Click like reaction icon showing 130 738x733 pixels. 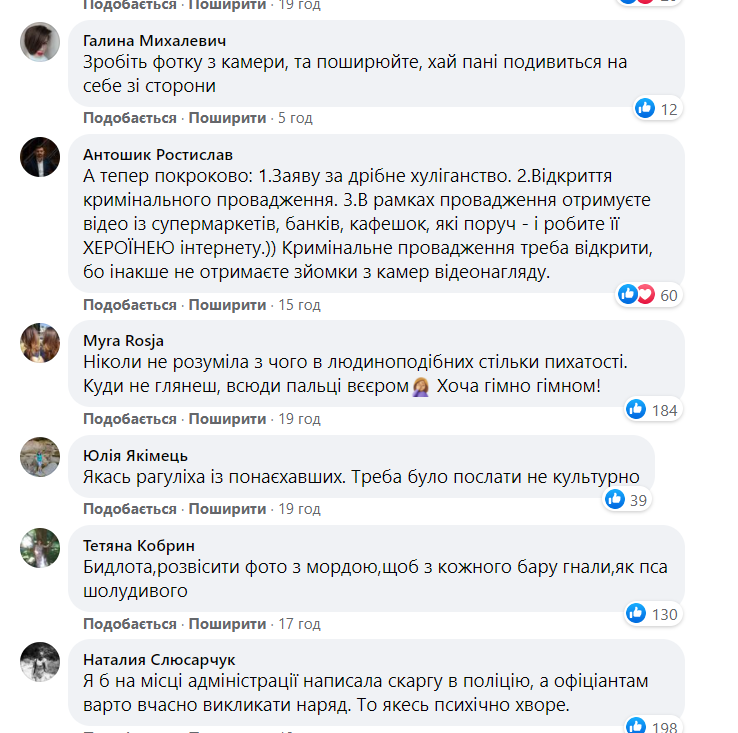click(x=636, y=613)
